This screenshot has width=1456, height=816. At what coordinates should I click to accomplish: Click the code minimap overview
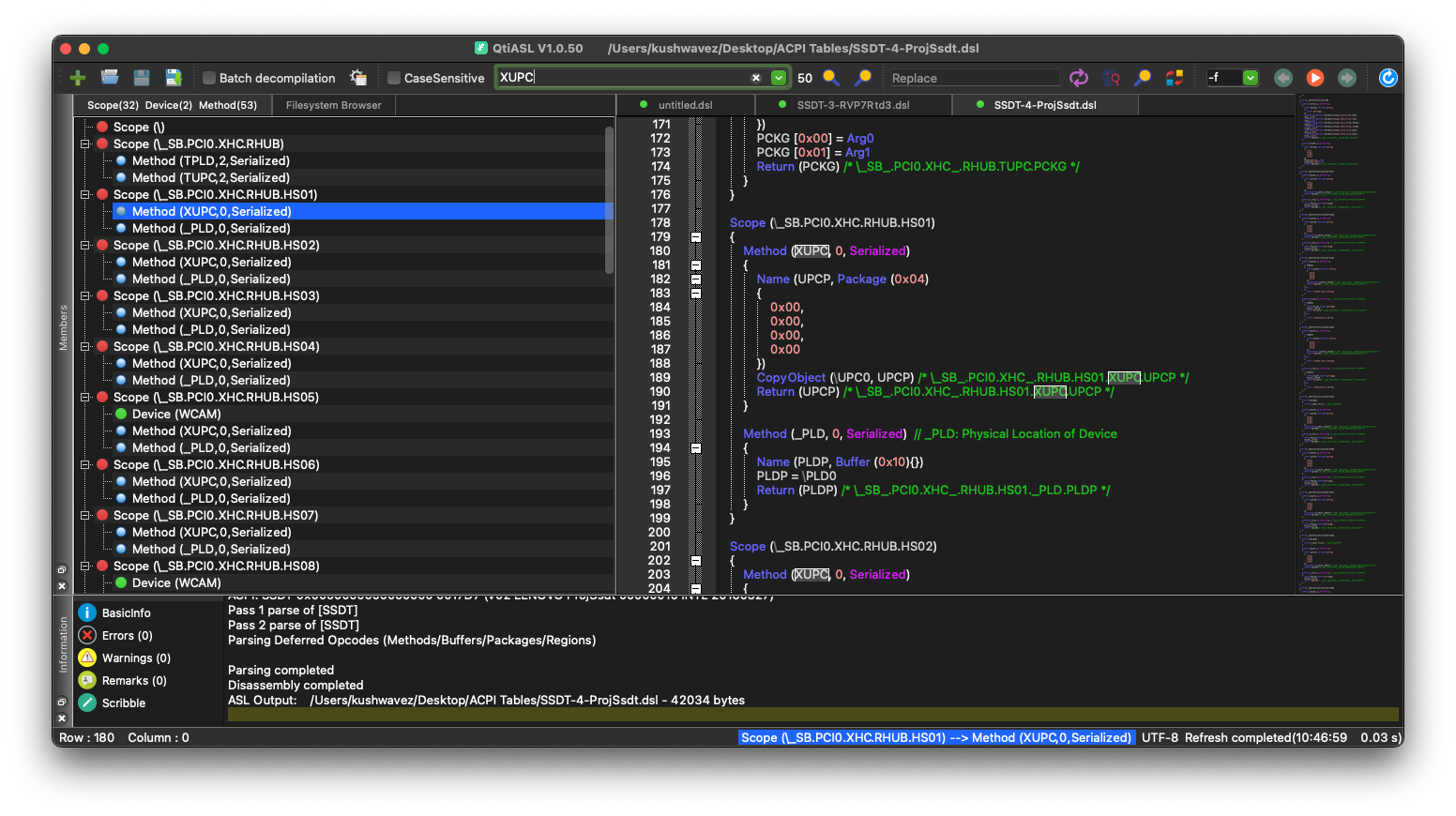pos(1349,343)
